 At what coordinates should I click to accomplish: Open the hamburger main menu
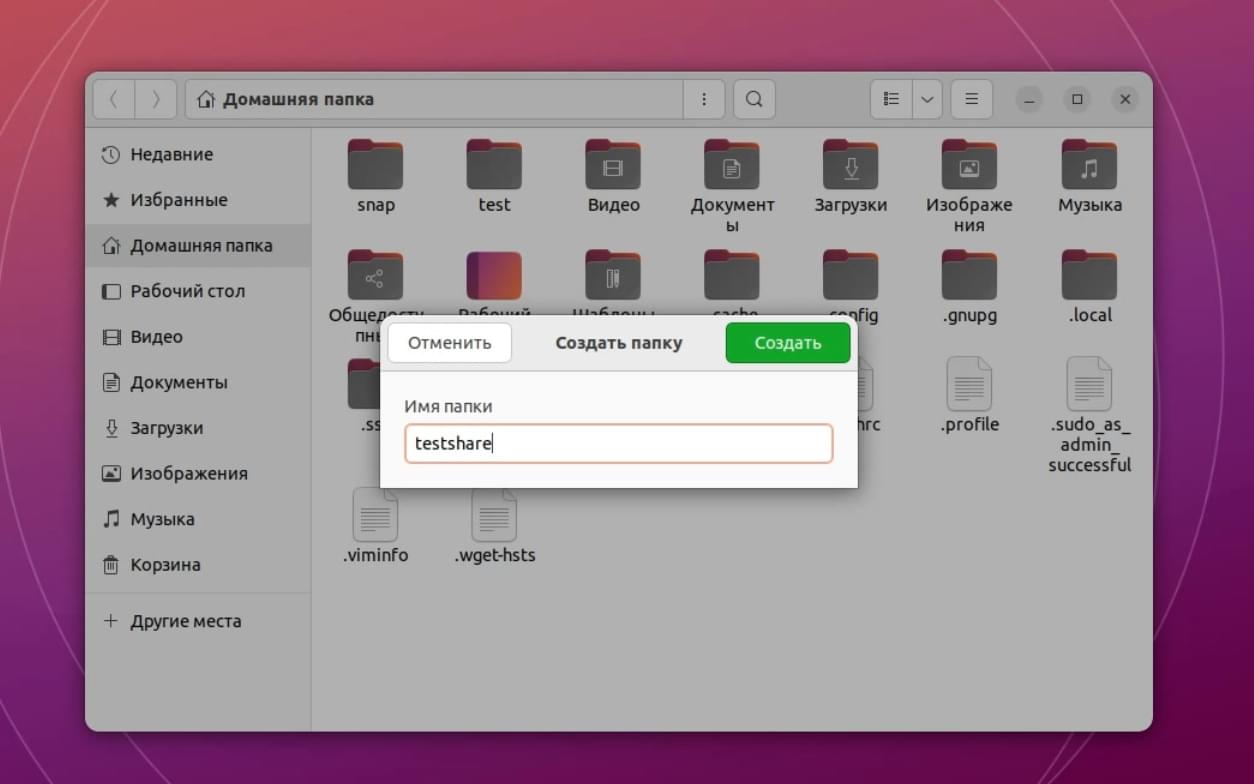(x=971, y=99)
